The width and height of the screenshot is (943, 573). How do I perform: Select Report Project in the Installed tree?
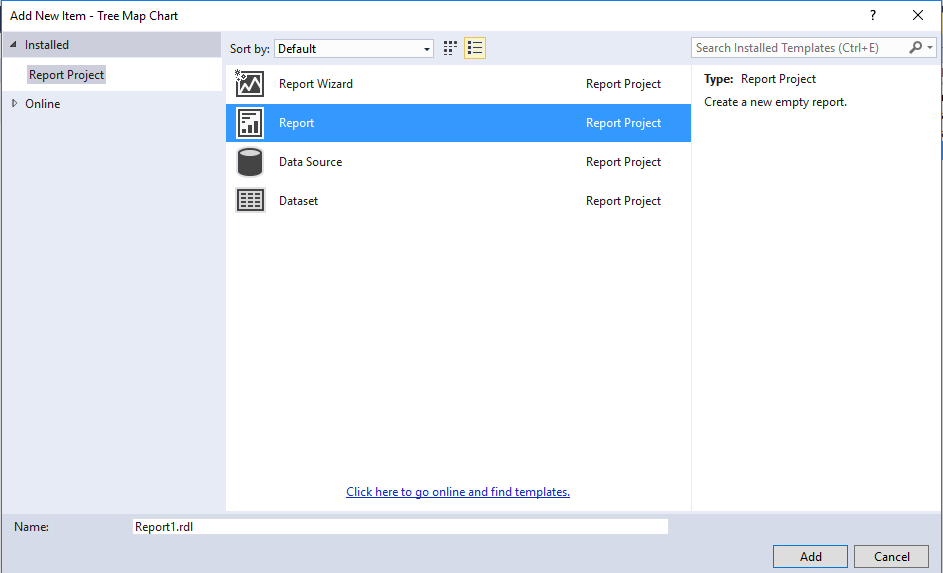[x=66, y=75]
